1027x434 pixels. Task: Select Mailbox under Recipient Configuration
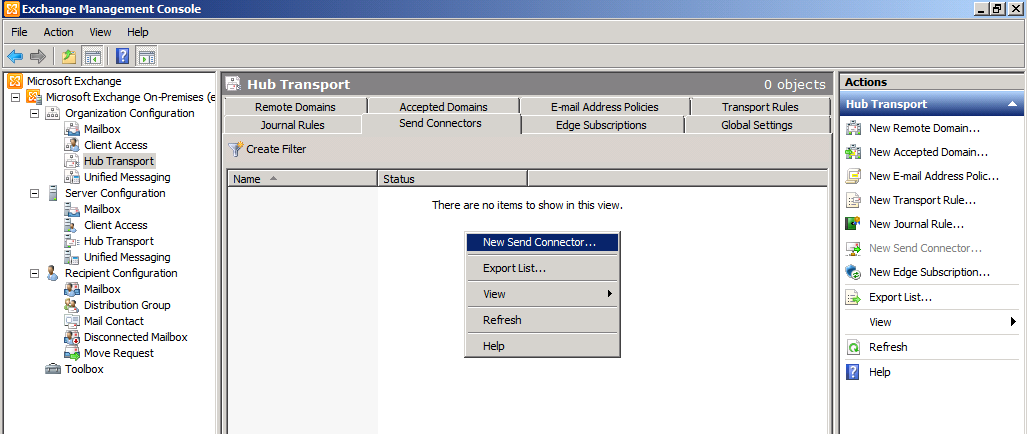102,289
